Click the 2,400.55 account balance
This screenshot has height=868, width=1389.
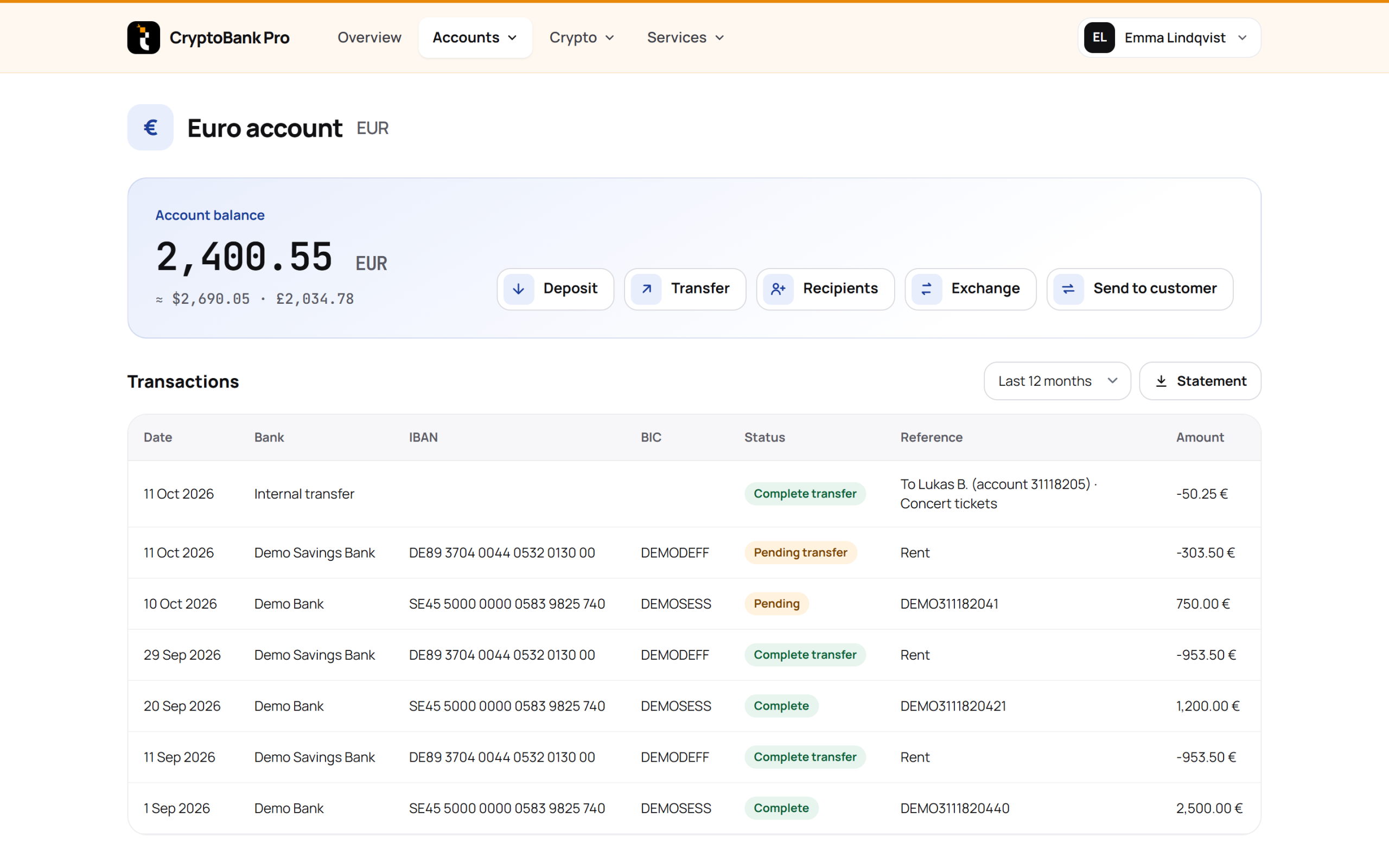(245, 256)
